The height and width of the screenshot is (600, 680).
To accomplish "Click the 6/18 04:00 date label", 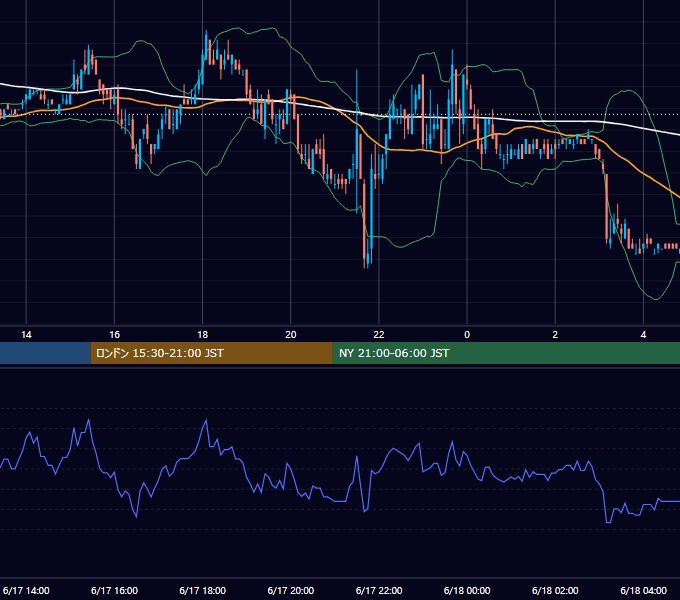I will click(644, 591).
